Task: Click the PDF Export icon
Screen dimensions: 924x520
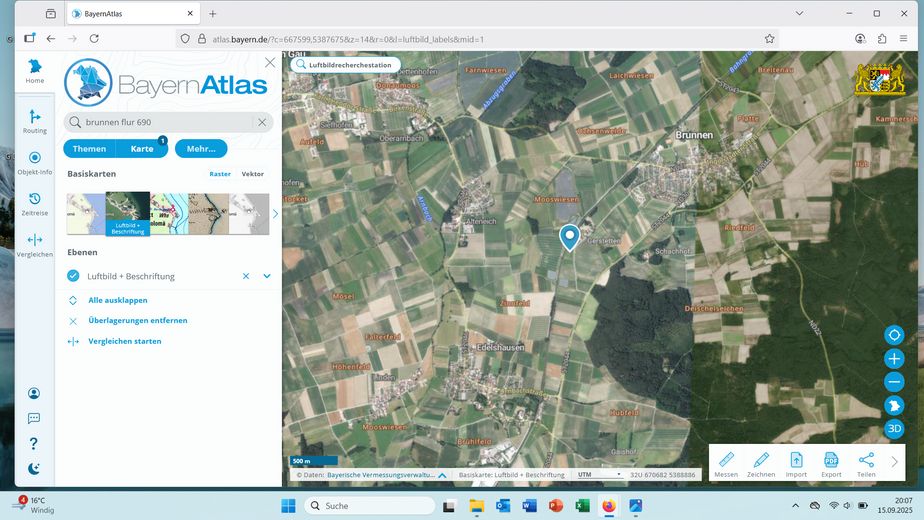Action: pos(831,463)
